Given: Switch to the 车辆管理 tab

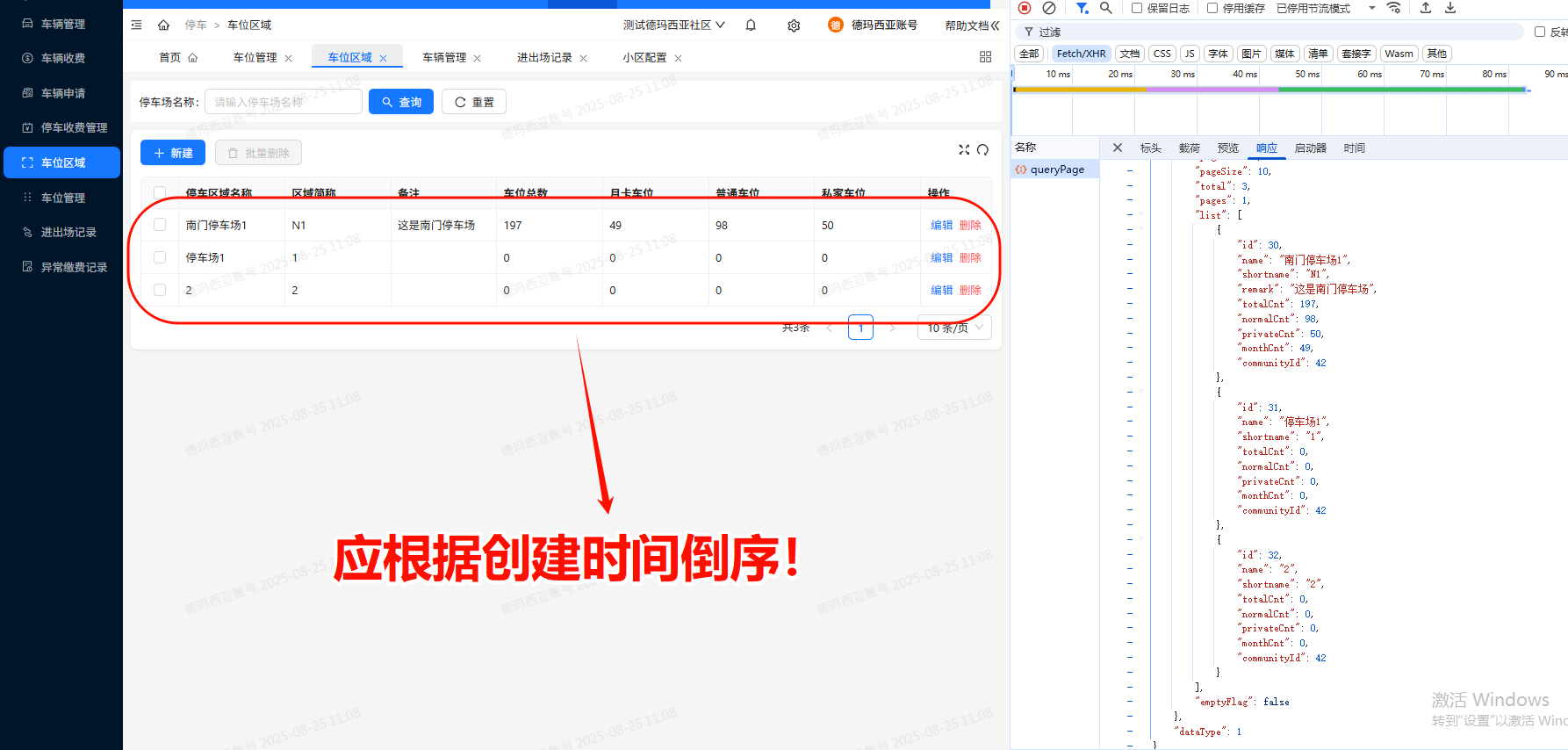Looking at the screenshot, I should coord(444,57).
